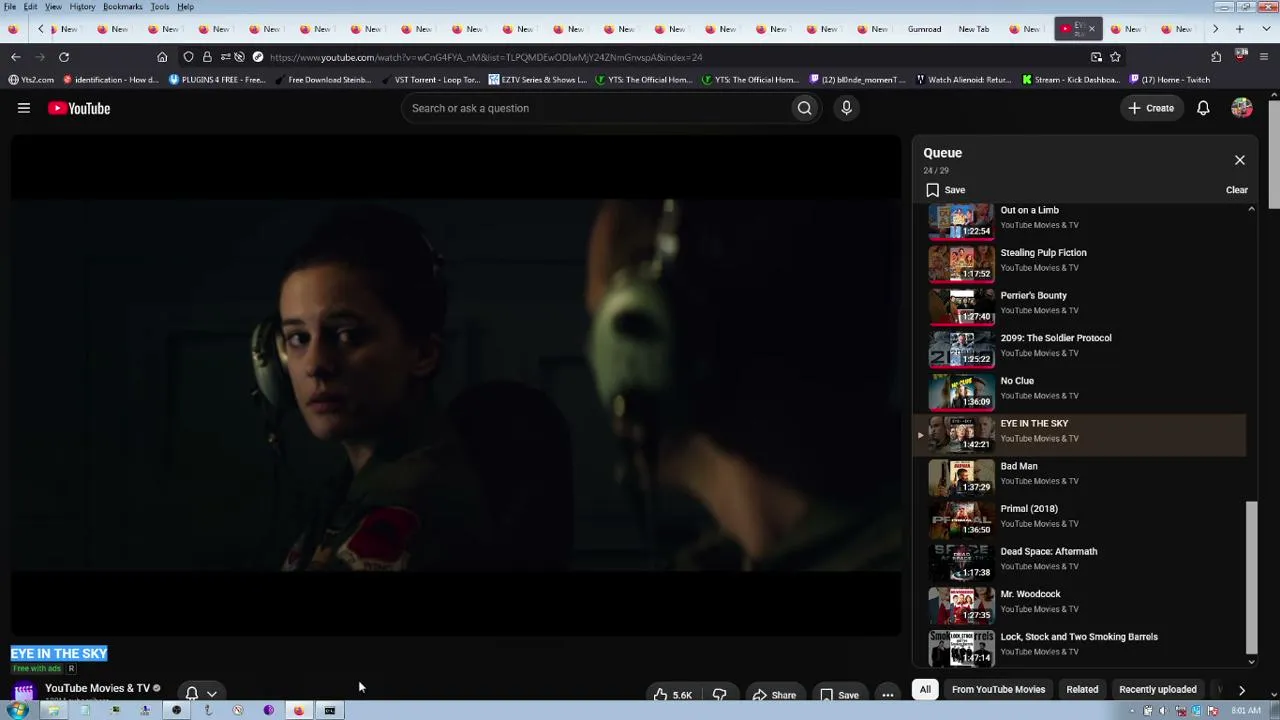Image resolution: width=1280 pixels, height=720 pixels.
Task: Dislike the current video
Action: coord(719,695)
